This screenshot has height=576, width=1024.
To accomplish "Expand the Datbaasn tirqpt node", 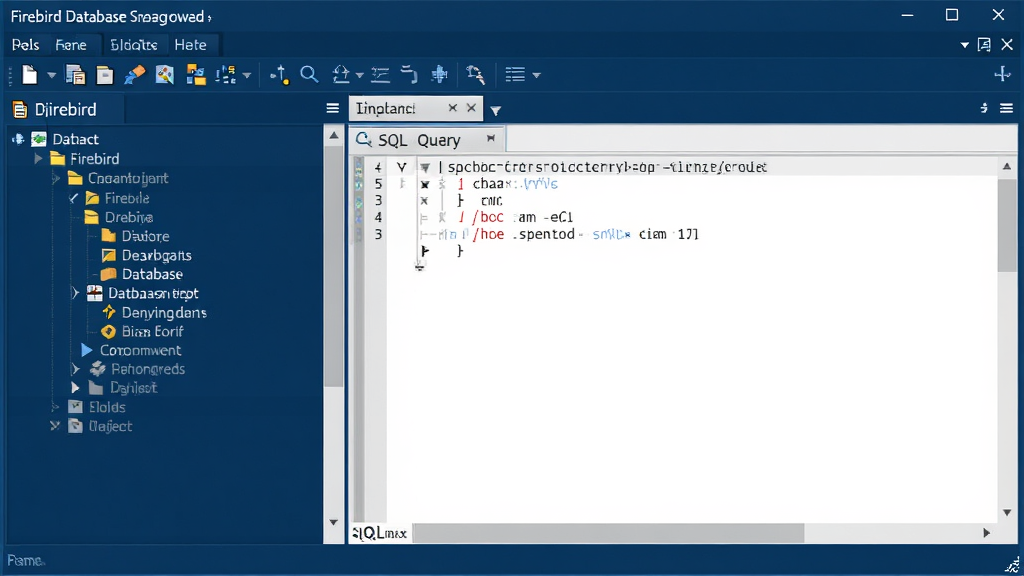I will tap(75, 293).
